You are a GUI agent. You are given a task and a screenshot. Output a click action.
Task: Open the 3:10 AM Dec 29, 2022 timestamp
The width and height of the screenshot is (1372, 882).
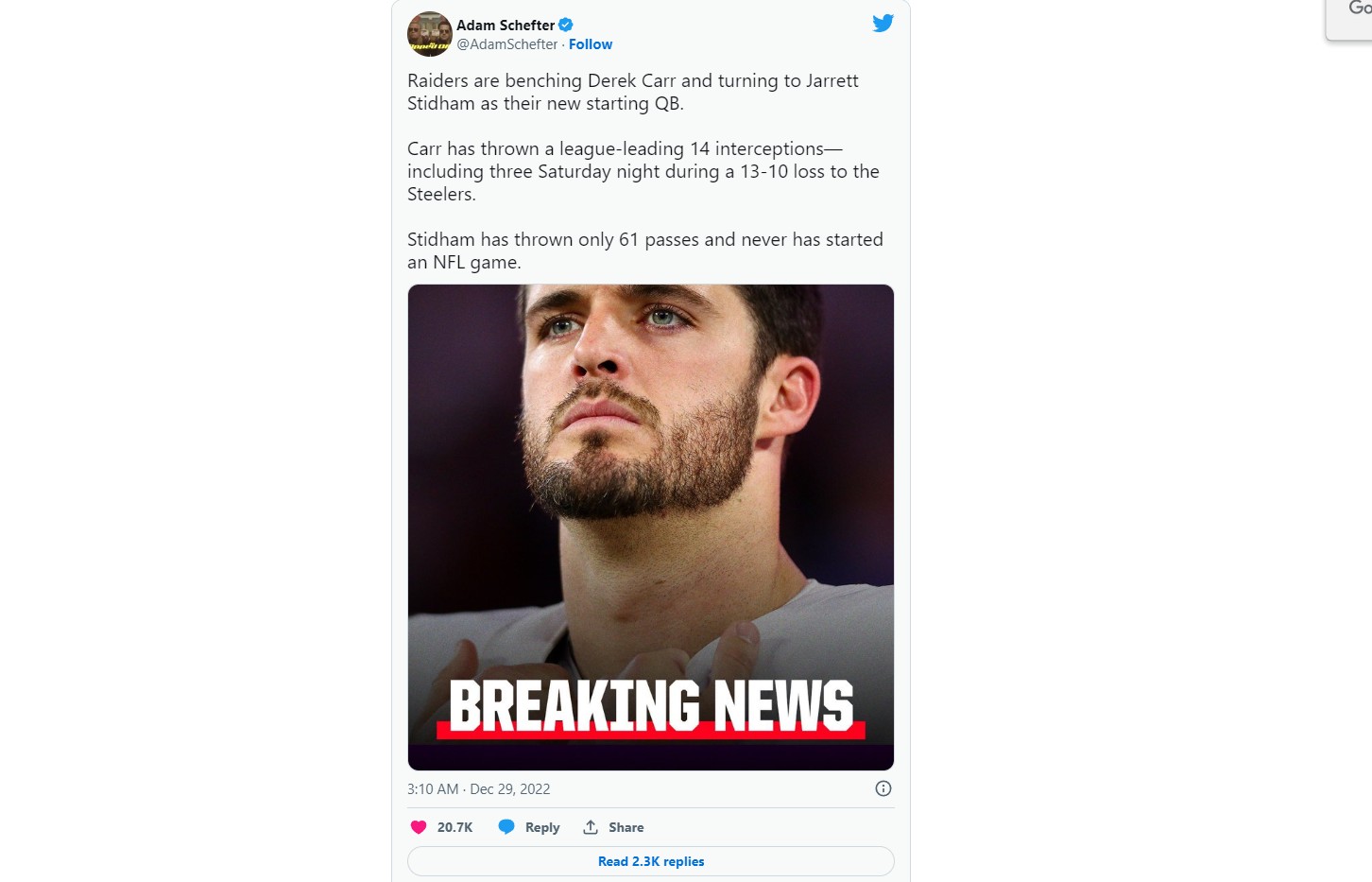(x=478, y=788)
